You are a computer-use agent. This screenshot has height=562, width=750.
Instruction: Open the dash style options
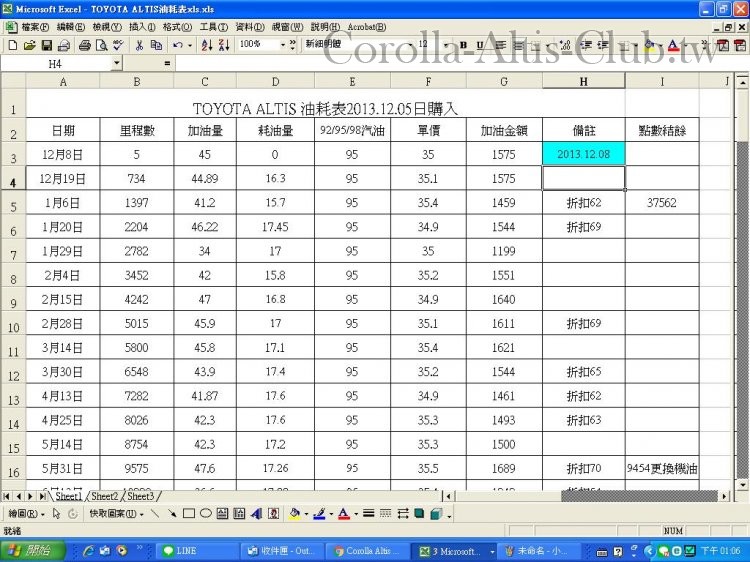(385, 514)
